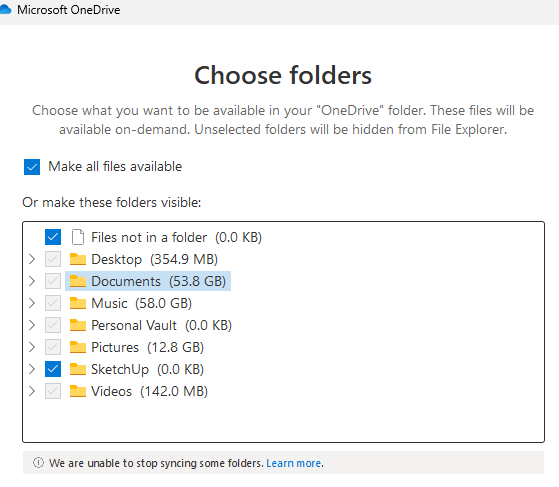This screenshot has height=487, width=559.
Task: Click the Make all files available label
Action: pyautogui.click(x=115, y=166)
